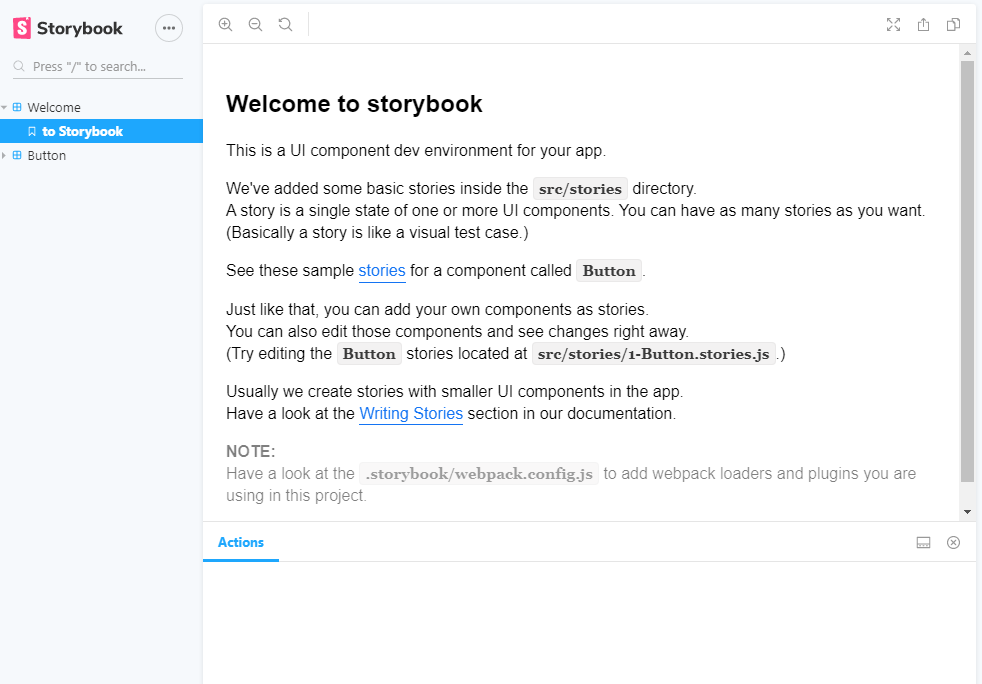The height and width of the screenshot is (684, 982).
Task: Select the "to Storybook" story
Action: coord(101,131)
